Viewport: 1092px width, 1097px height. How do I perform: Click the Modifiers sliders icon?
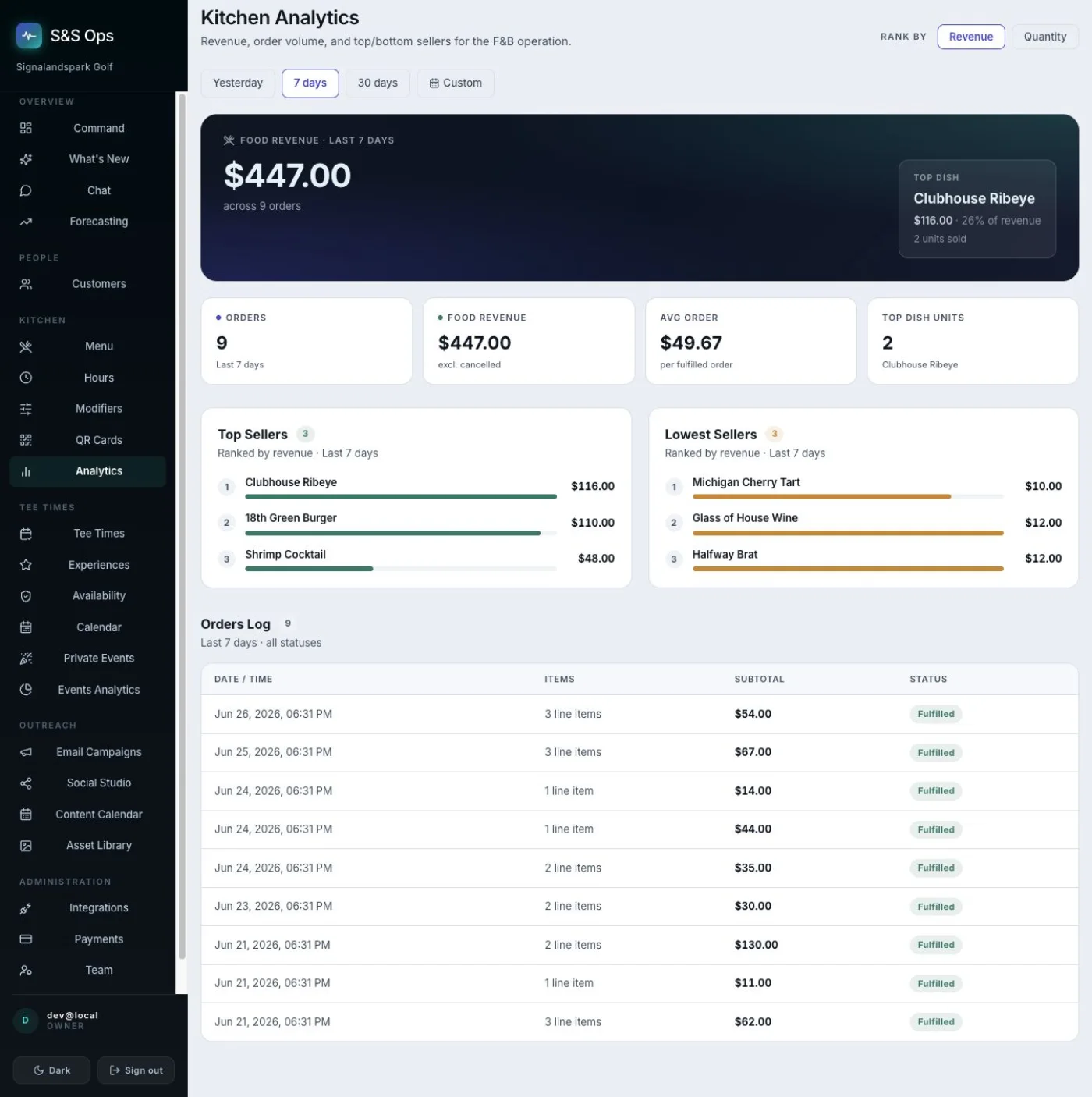(x=26, y=409)
